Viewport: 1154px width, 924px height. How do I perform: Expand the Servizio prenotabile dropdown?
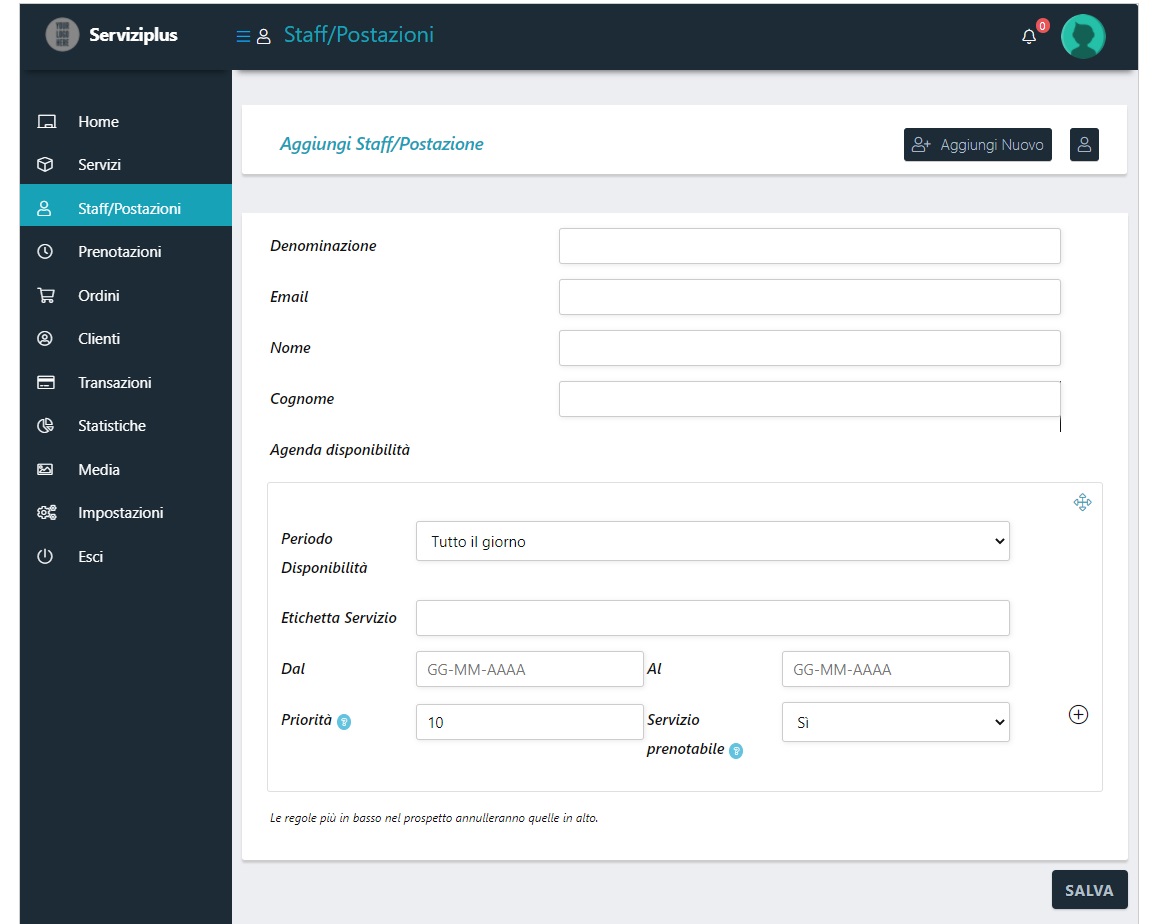(895, 722)
